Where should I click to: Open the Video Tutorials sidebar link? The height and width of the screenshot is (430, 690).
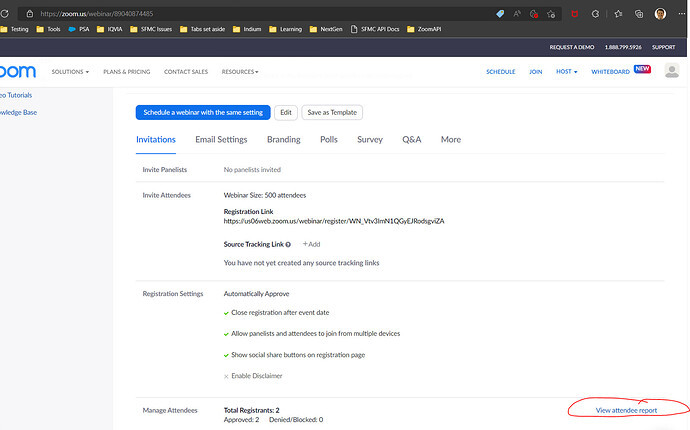click(16, 95)
